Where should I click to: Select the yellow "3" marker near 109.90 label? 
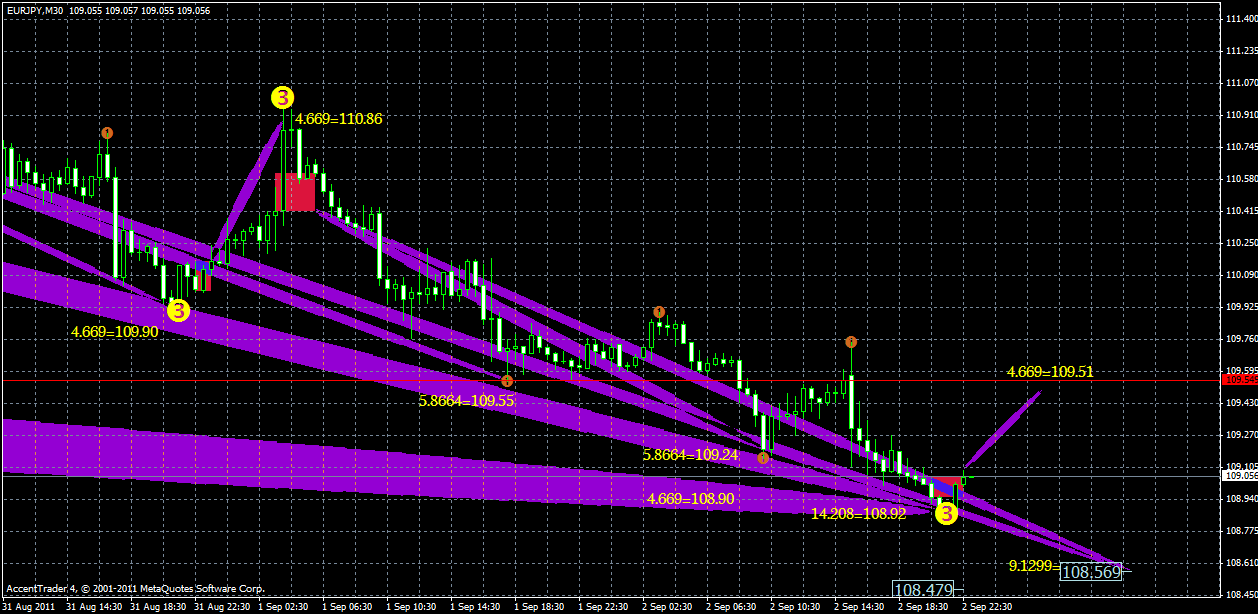(178, 311)
